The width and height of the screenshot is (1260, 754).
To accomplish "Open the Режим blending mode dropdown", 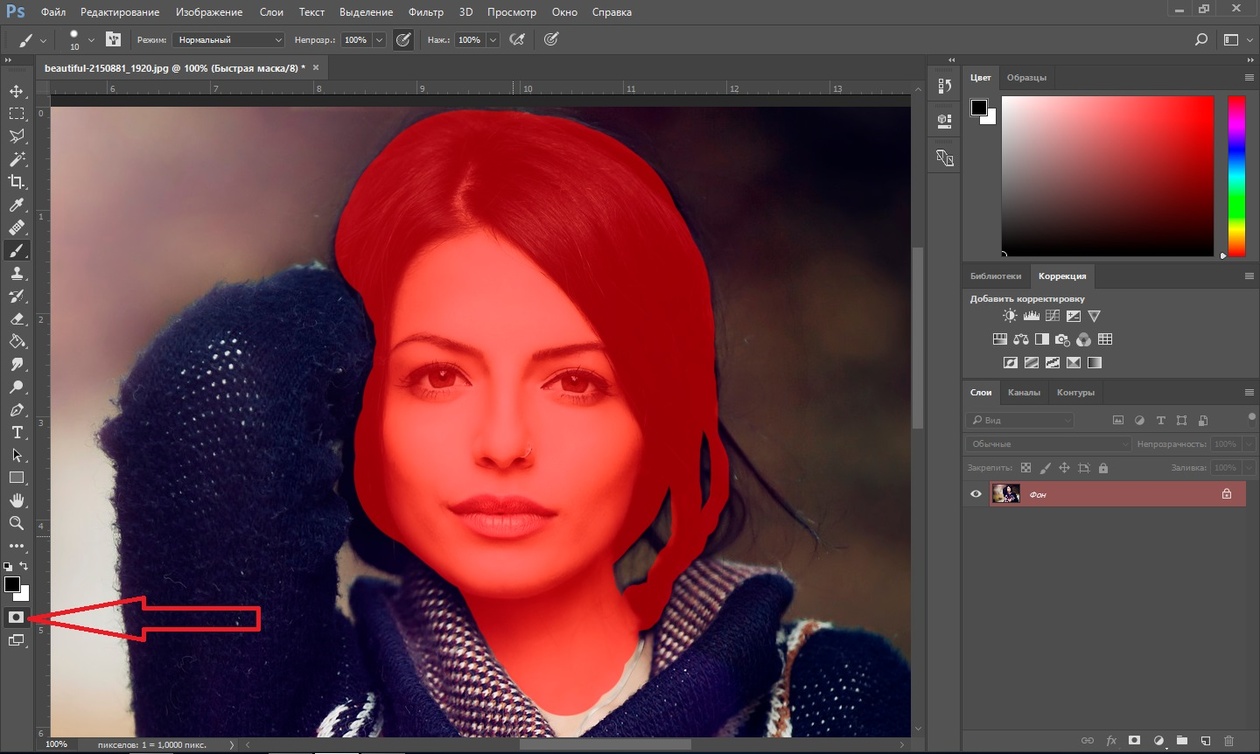I will pos(228,40).
